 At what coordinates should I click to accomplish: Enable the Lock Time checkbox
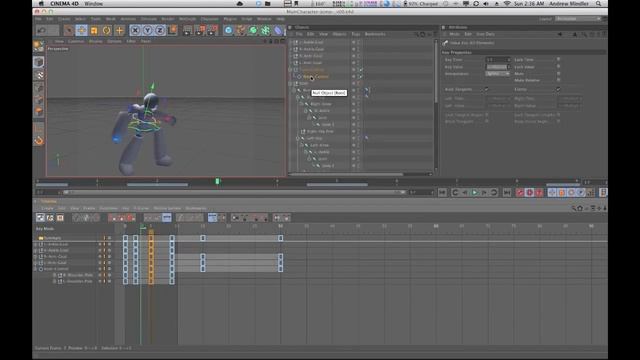(x=558, y=60)
